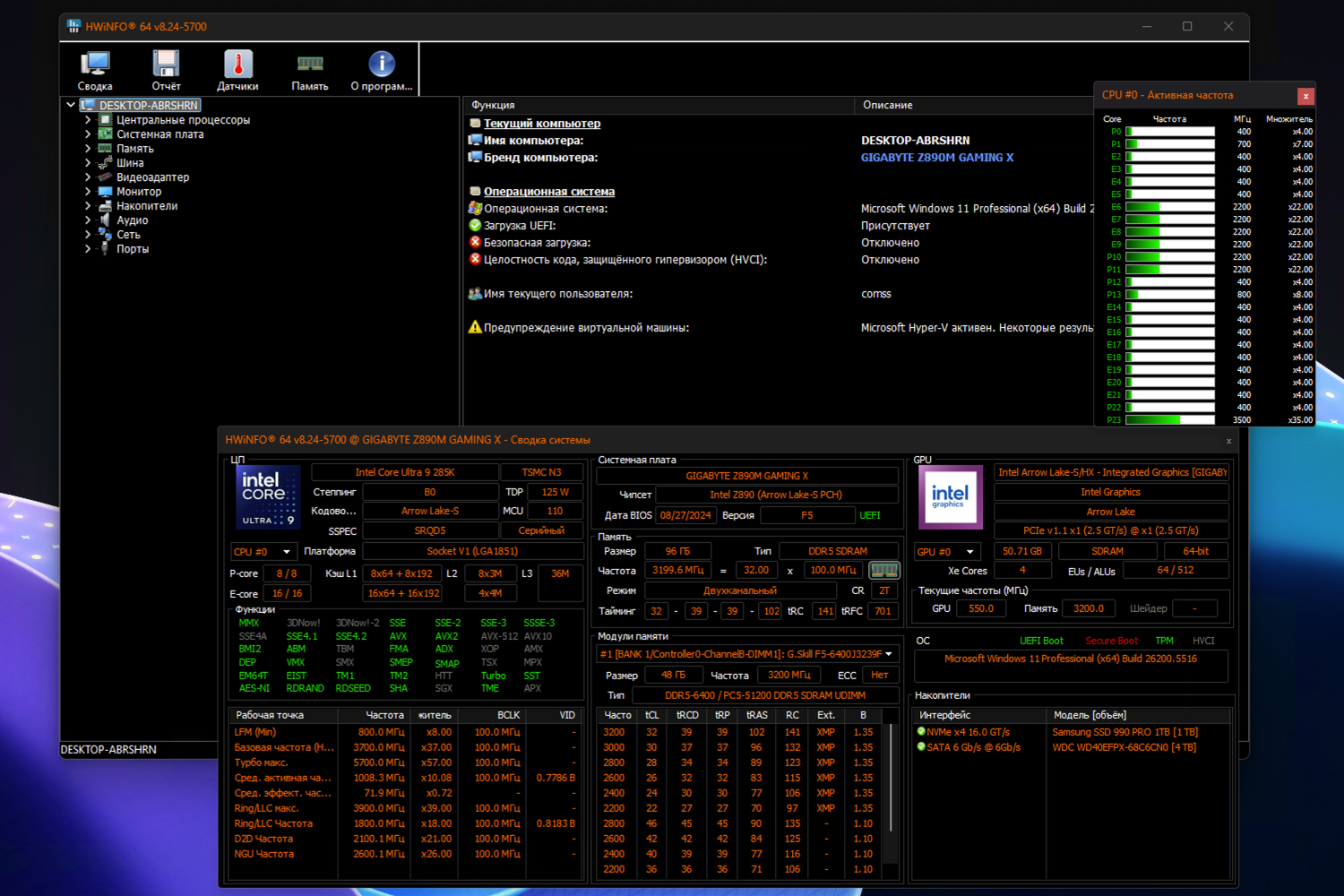The width and height of the screenshot is (1344, 896).
Task: Open the memory module BANK 1 dropdown
Action: (x=747, y=654)
